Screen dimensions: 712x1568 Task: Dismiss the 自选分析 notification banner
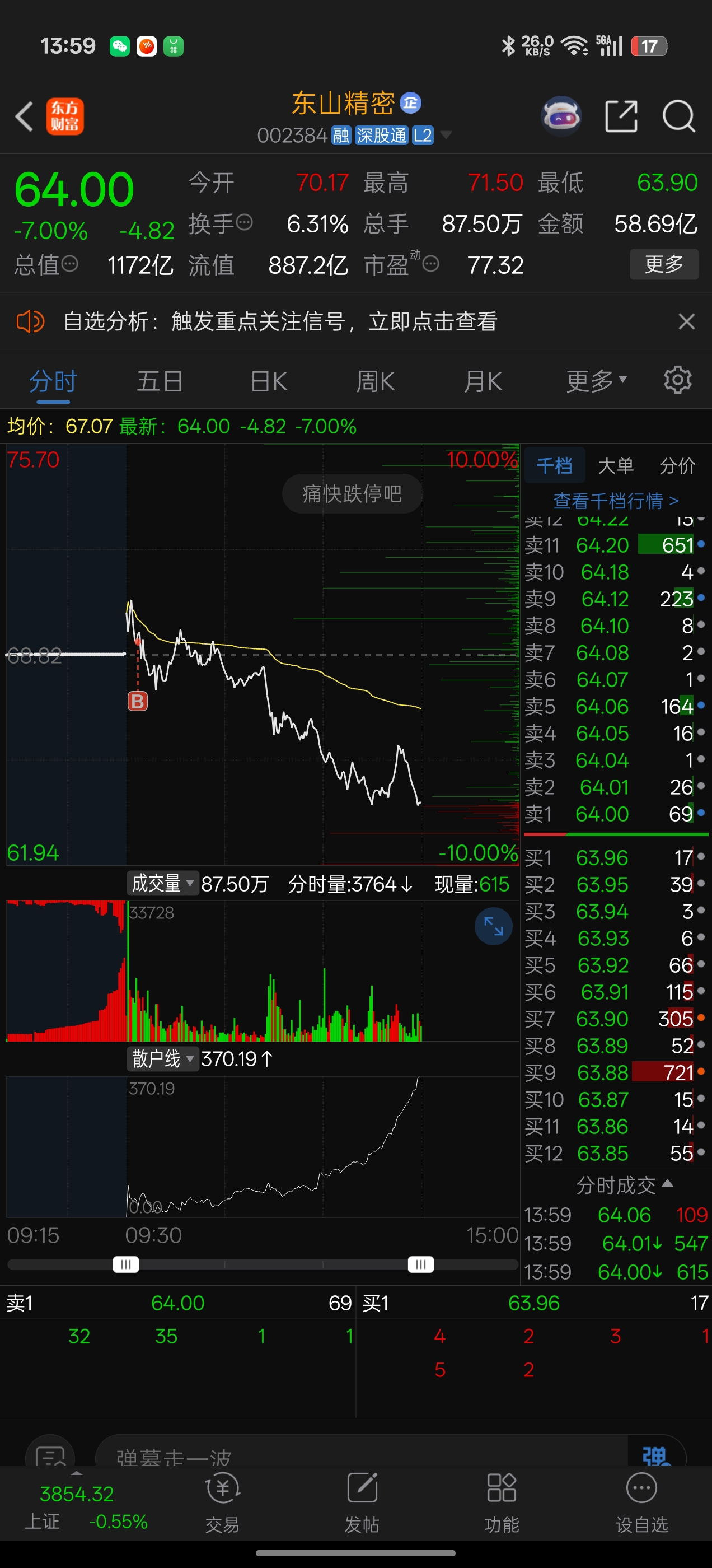(686, 321)
